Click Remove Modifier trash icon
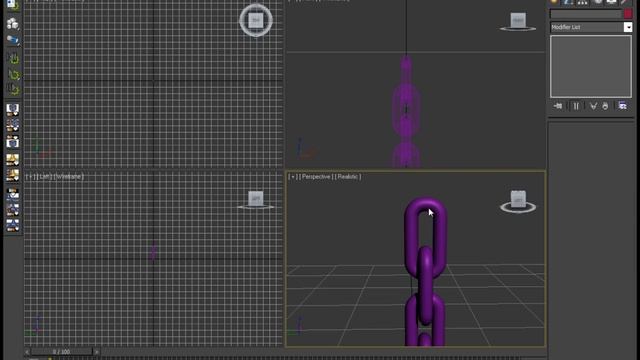The height and width of the screenshot is (360, 640). tap(605, 106)
